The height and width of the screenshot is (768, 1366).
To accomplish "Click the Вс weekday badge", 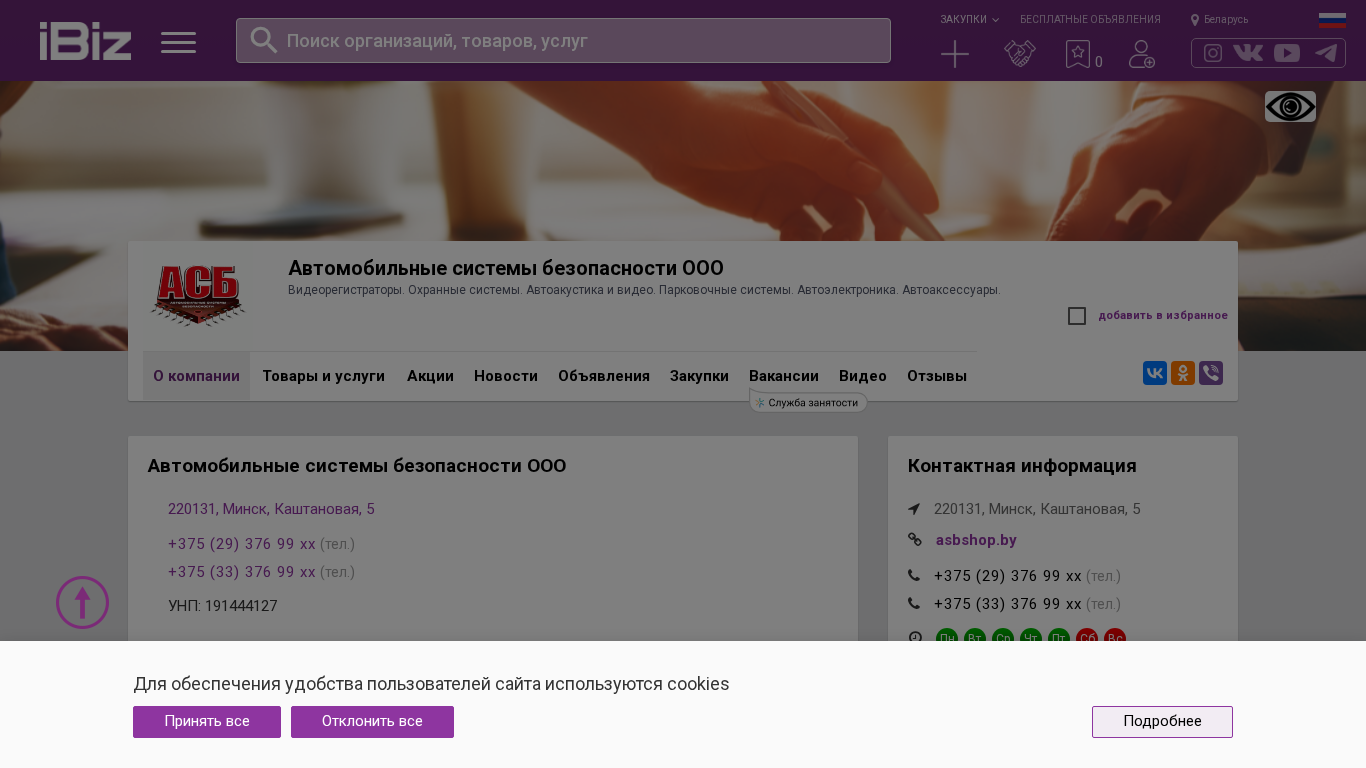I will click(1115, 638).
